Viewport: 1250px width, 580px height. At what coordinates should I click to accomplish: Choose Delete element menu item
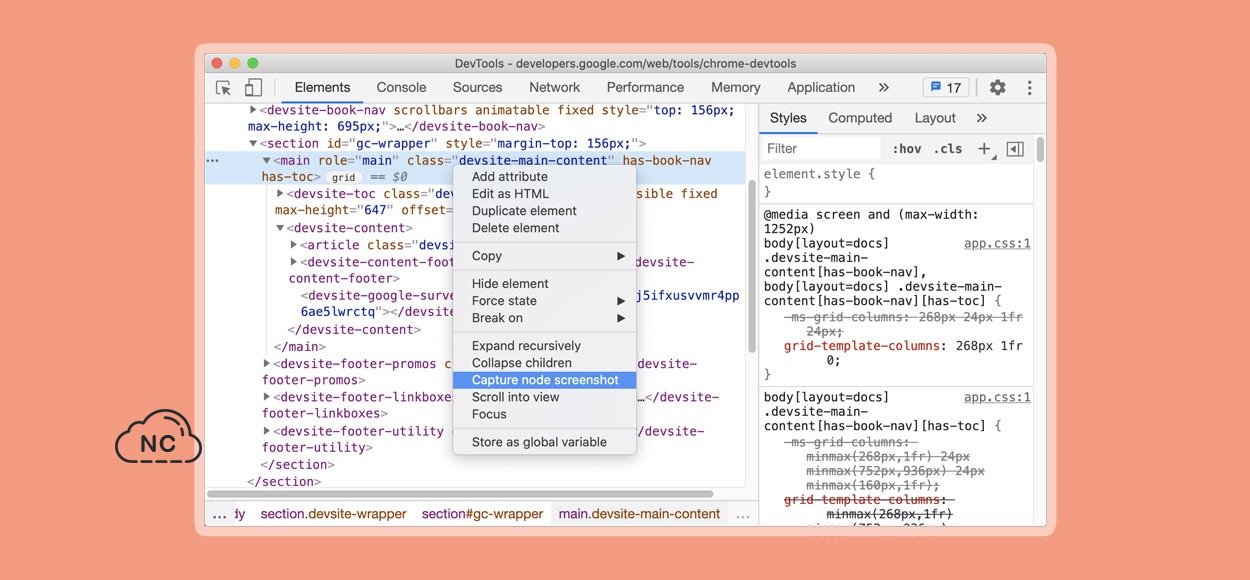[x=545, y=228]
